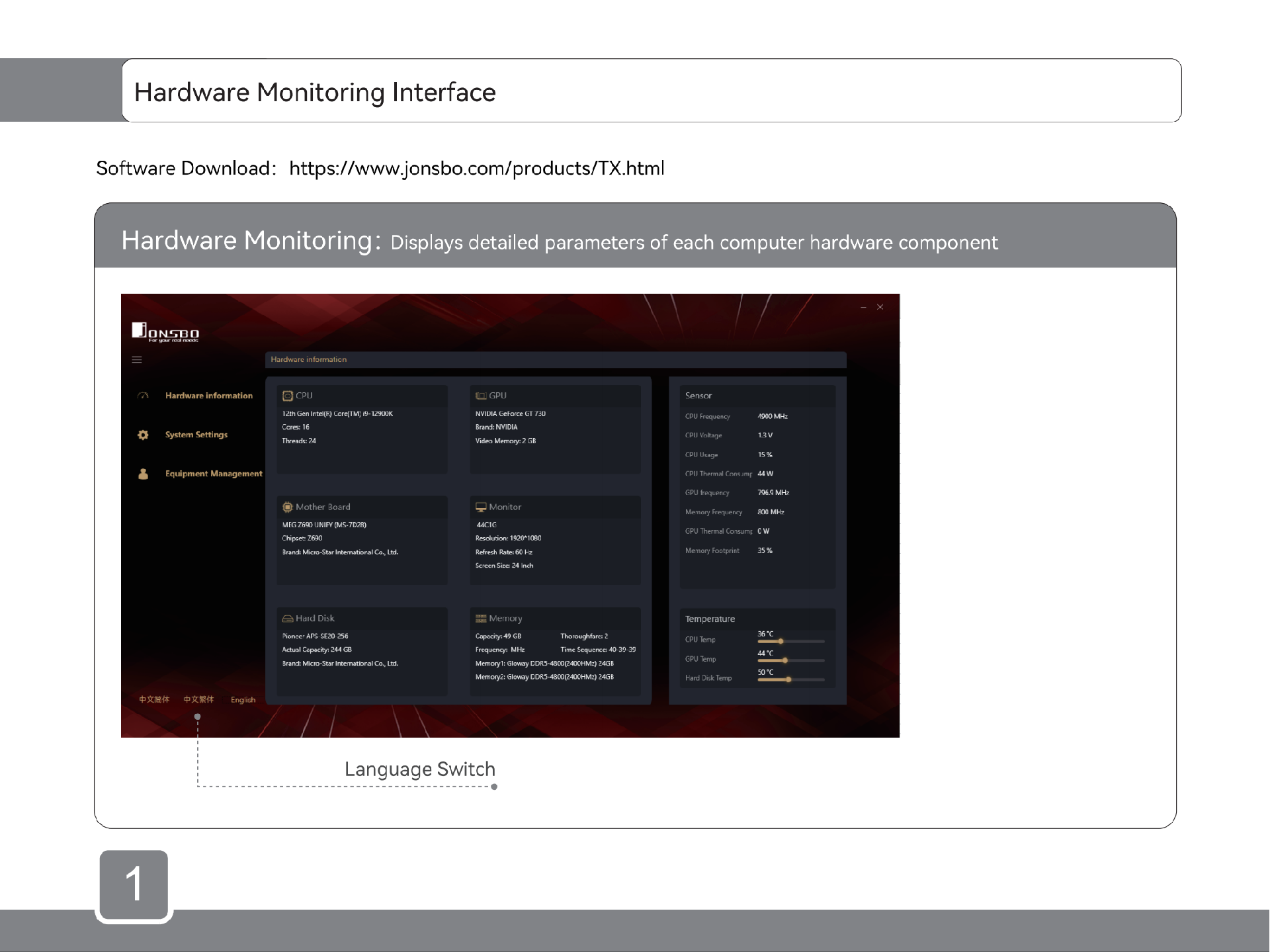The image size is (1270, 952).
Task: Click the GPU Temp slider
Action: (x=791, y=660)
